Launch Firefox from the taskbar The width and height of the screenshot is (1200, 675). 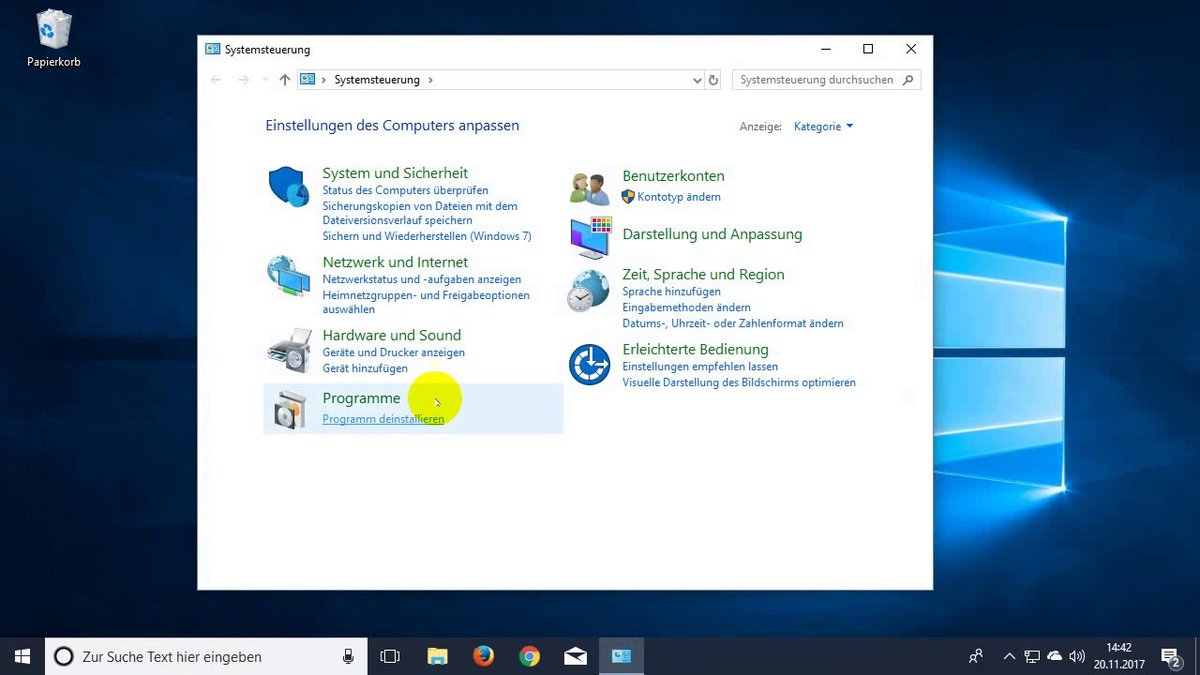pos(483,656)
